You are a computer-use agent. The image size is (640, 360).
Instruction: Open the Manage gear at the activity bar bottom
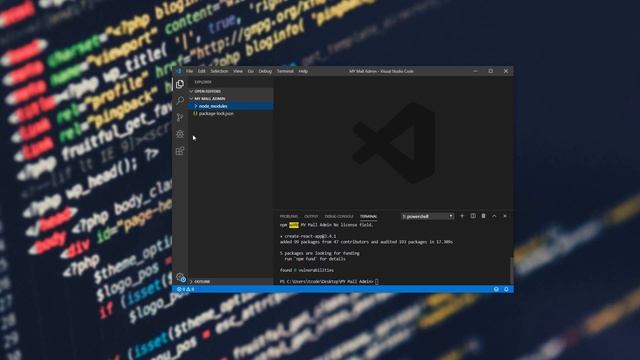[x=181, y=278]
